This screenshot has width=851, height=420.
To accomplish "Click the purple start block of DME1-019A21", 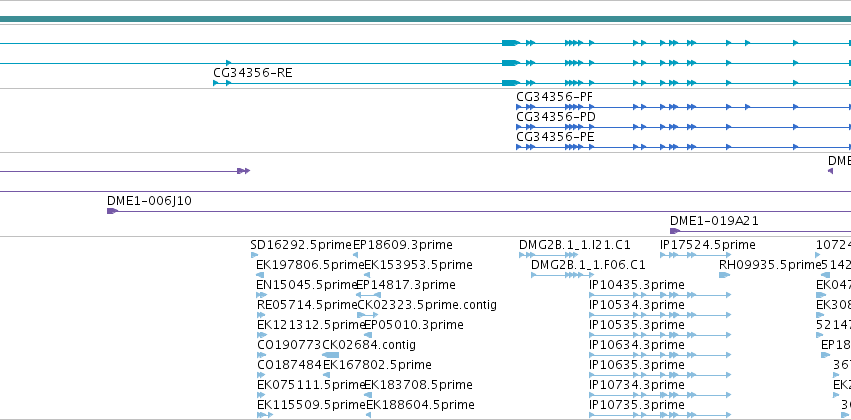I will 675,231.
